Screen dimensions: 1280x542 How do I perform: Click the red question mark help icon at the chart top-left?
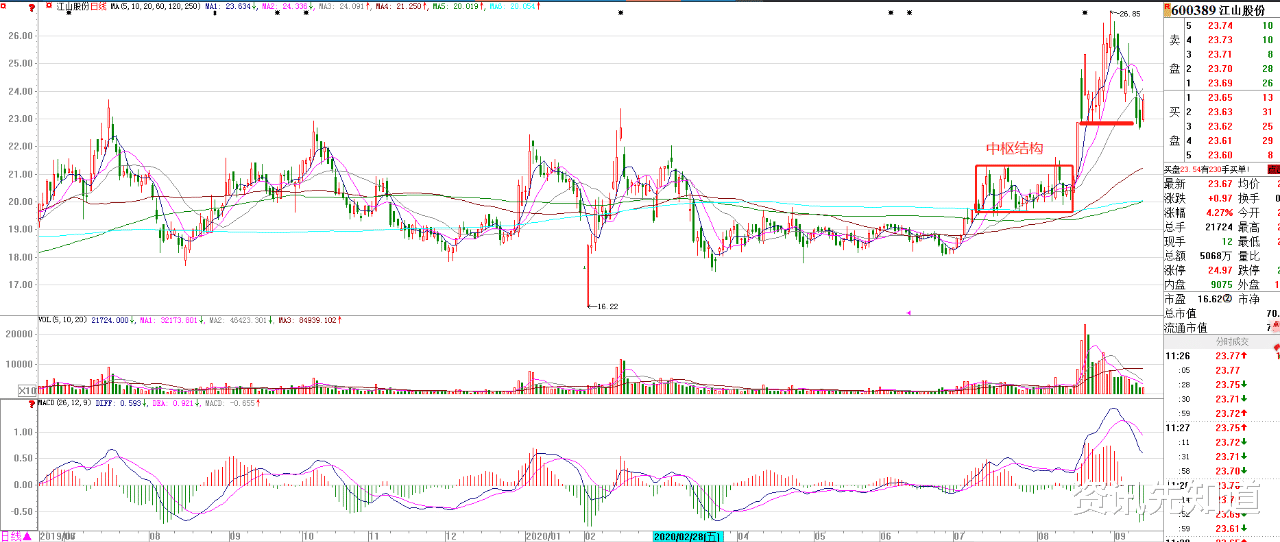[33, 6]
